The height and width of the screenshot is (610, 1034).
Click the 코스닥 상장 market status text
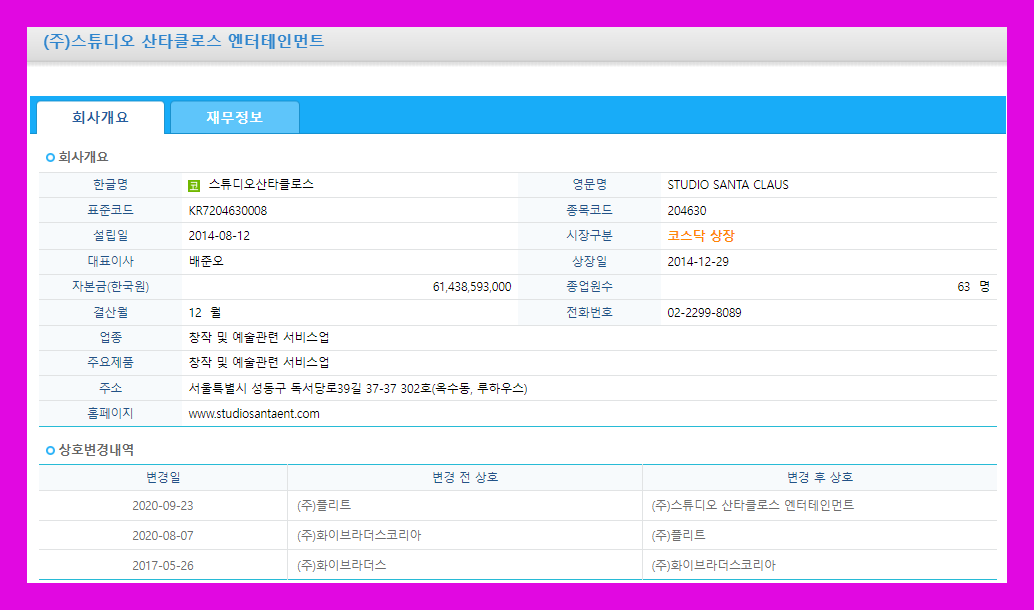701,235
